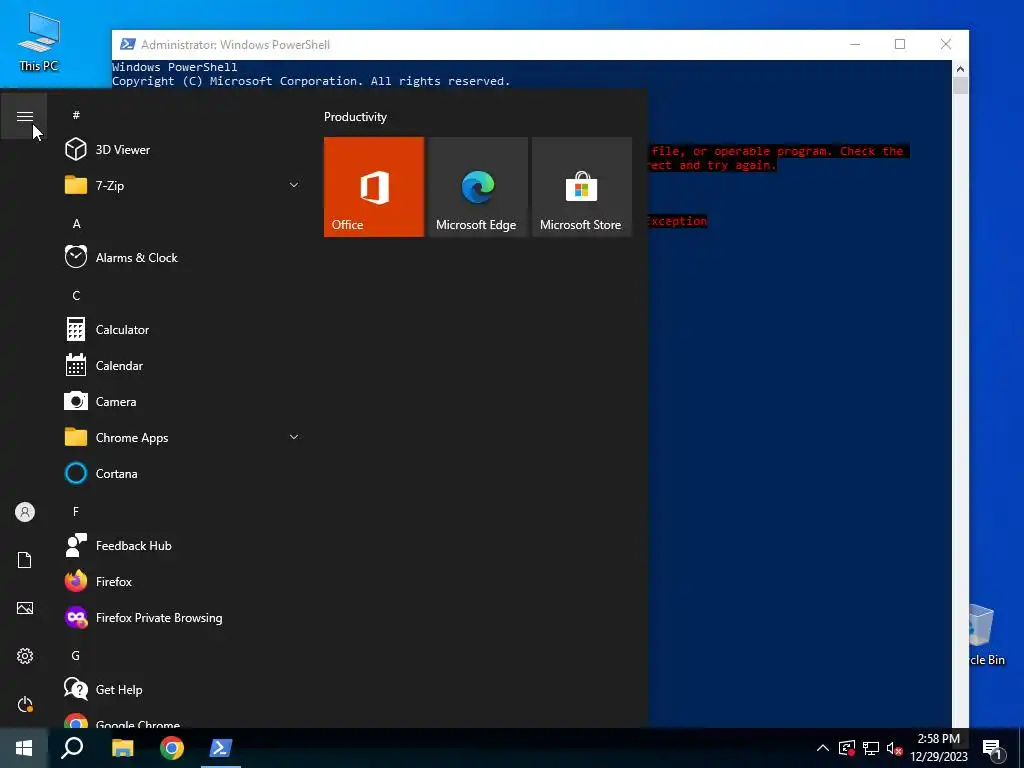This screenshot has height=768, width=1024.
Task: Select the C letter header
Action: click(x=76, y=296)
